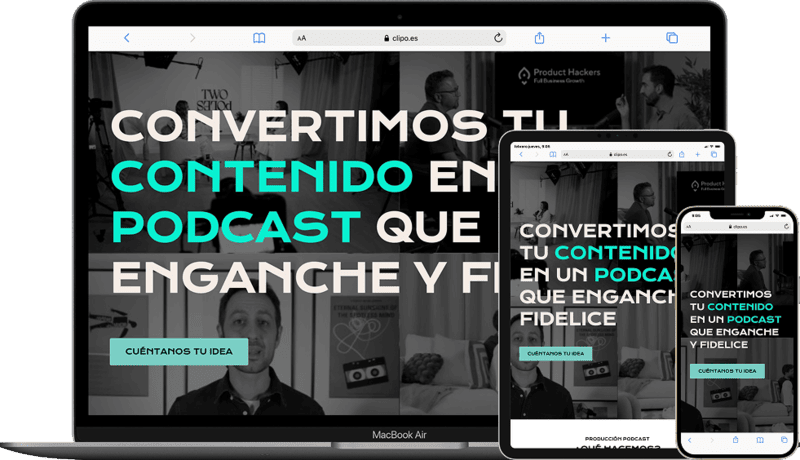Open the share sheet in the iPhone toolbar
The height and width of the screenshot is (460, 800).
pyautogui.click(x=735, y=440)
